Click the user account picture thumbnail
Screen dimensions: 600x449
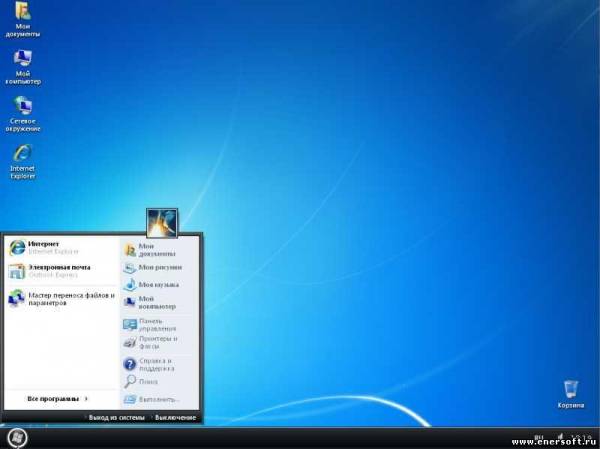pyautogui.click(x=162, y=222)
